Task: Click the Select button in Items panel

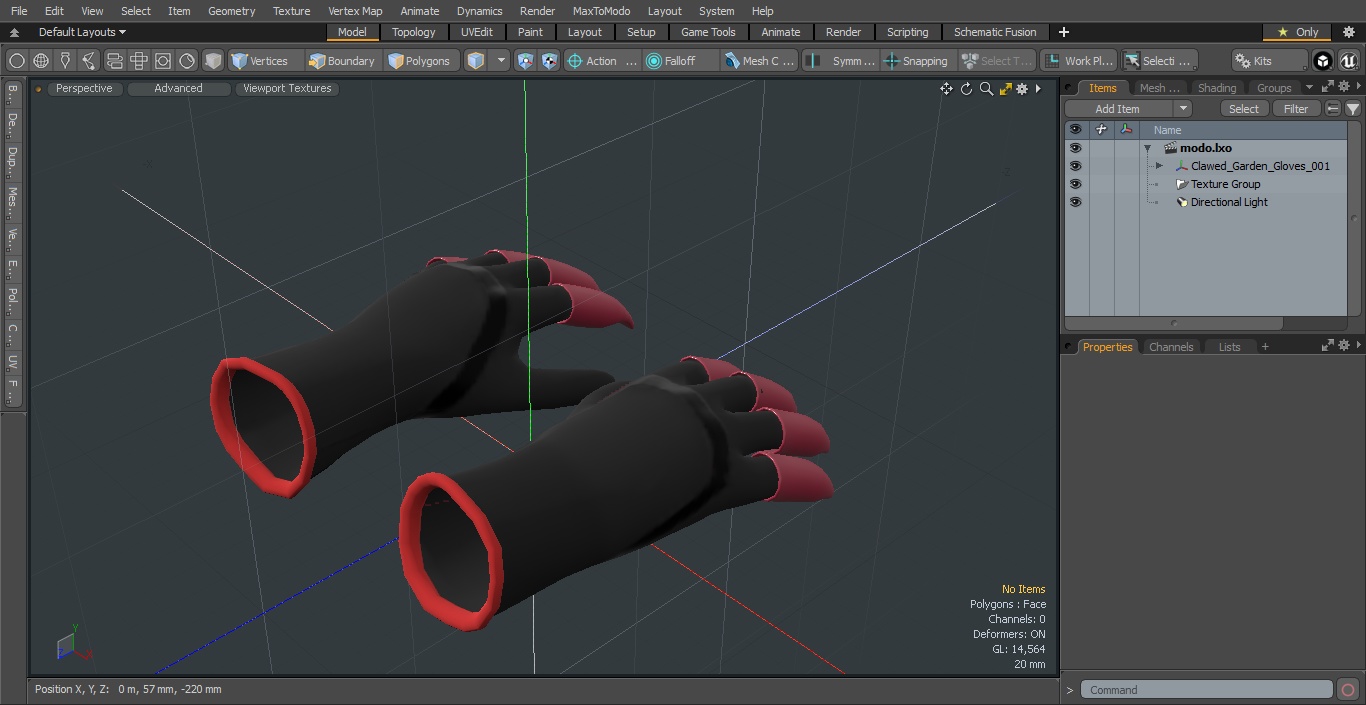Action: (1244, 109)
